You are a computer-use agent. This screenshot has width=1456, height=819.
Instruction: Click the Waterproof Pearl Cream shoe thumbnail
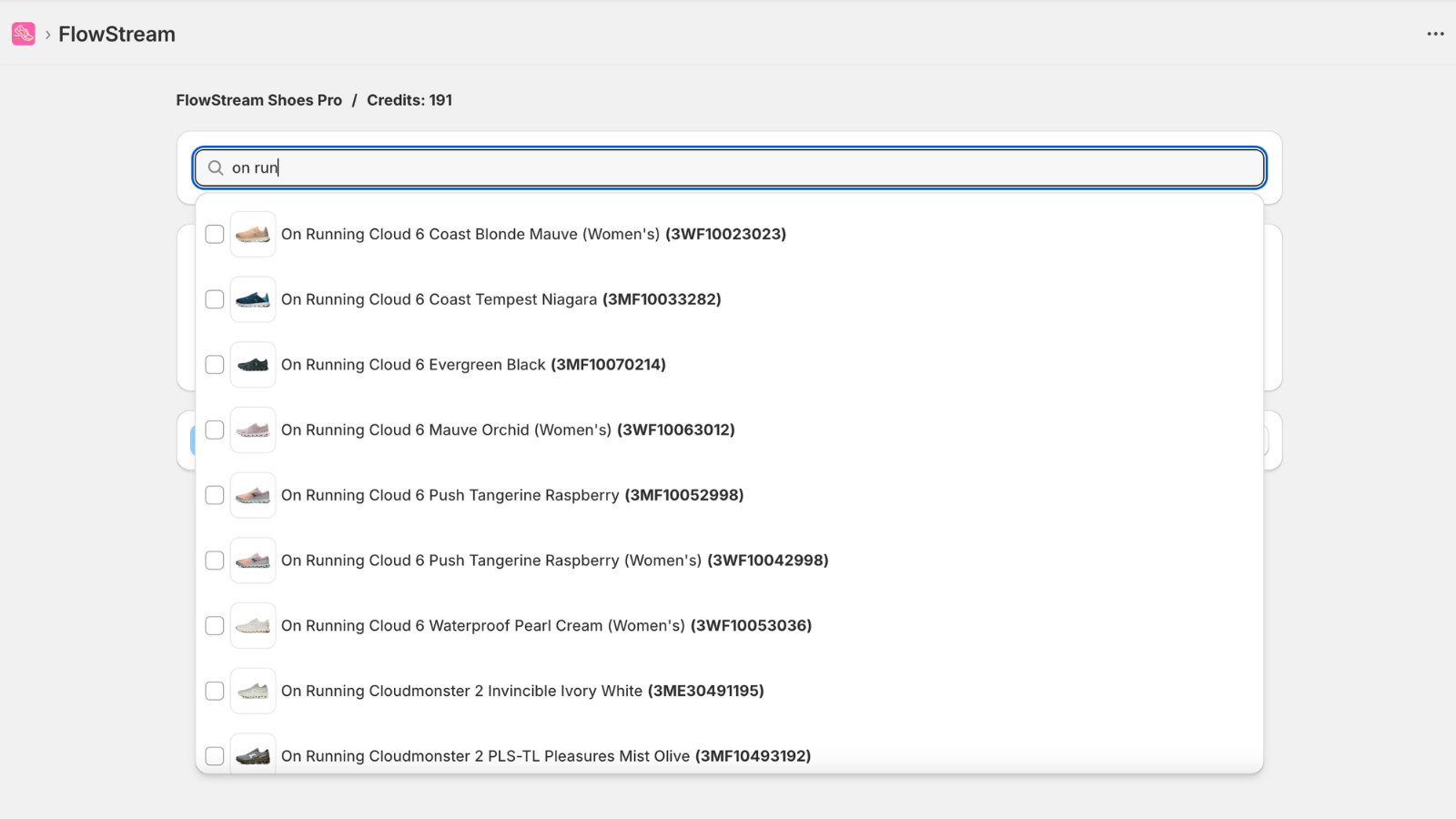(x=253, y=626)
